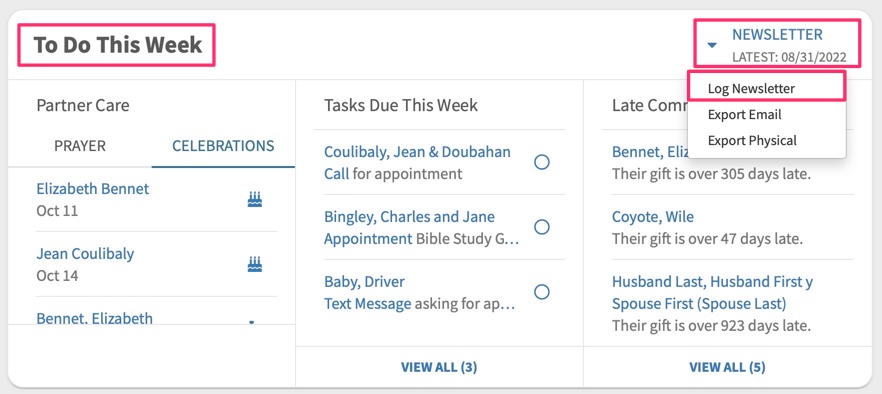The image size is (882, 394).
Task: Switch to the PRAYER tab
Action: tap(80, 146)
